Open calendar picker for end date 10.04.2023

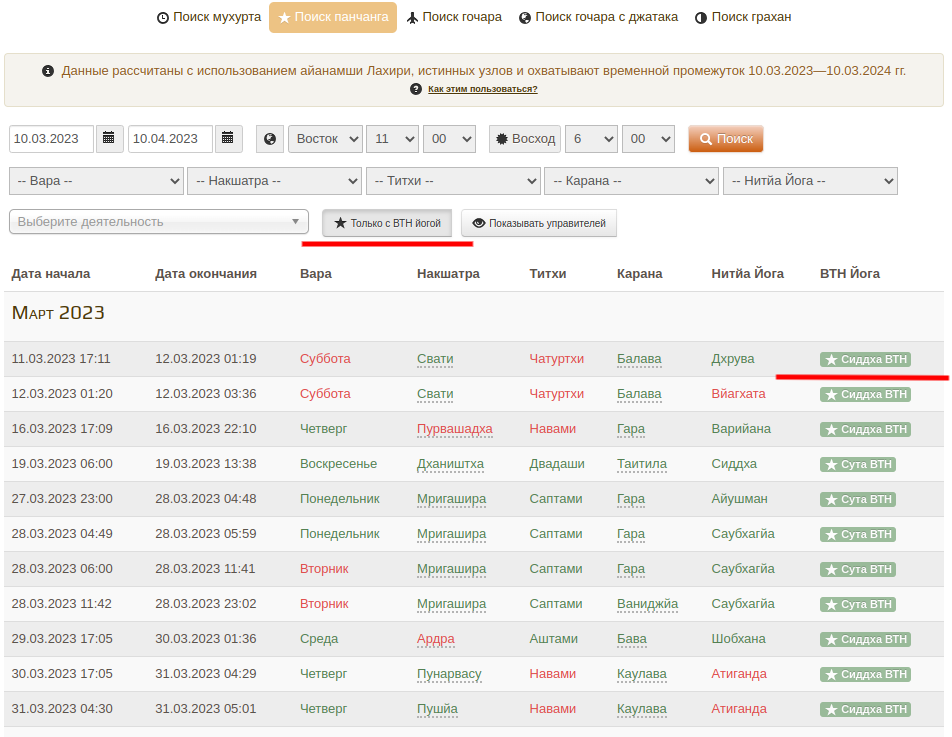(x=228, y=138)
